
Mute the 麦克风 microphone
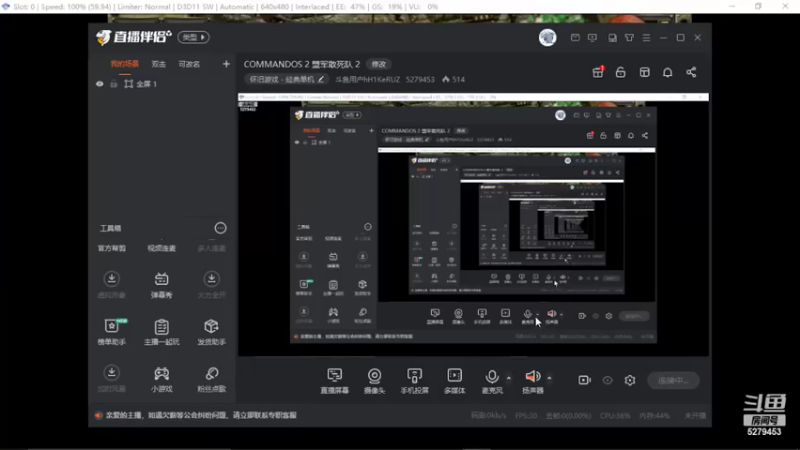tap(492, 381)
